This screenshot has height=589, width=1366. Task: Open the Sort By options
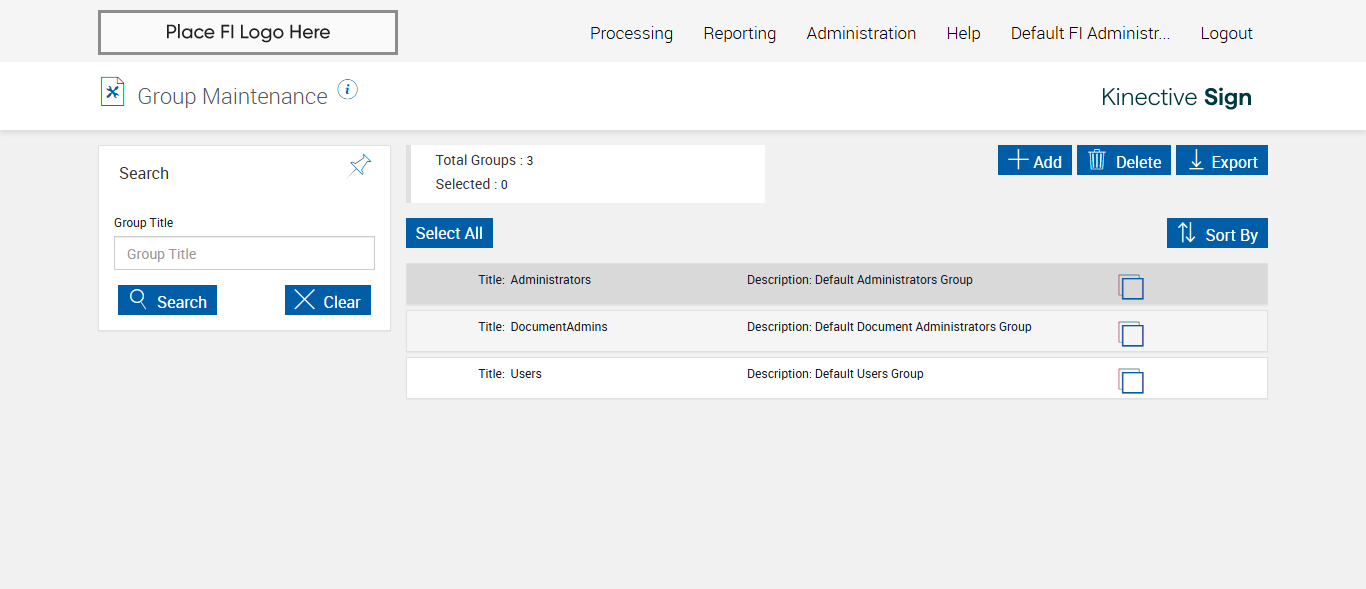pos(1217,234)
